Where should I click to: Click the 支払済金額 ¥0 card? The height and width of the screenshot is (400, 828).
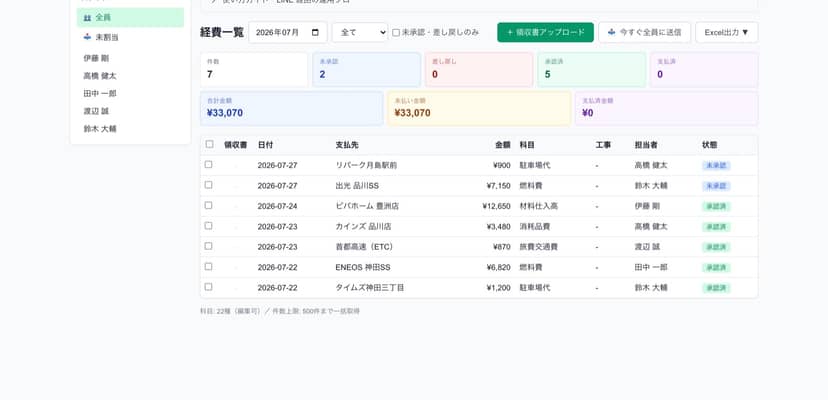[666, 108]
